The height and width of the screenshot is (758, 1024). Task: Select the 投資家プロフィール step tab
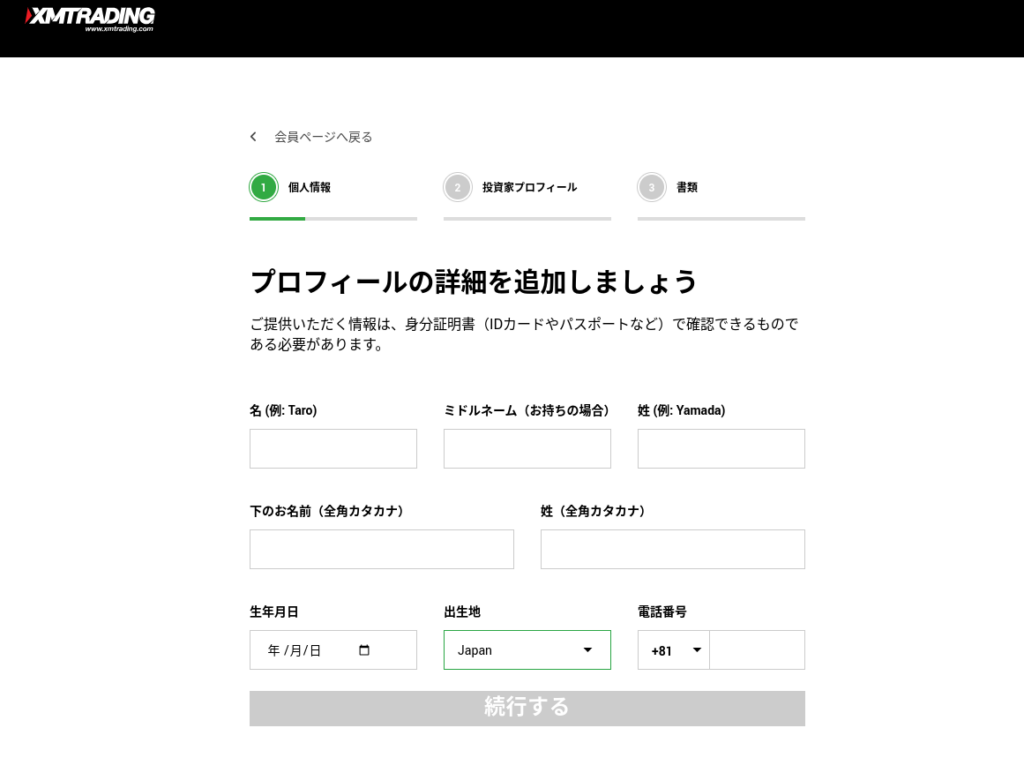pos(529,187)
